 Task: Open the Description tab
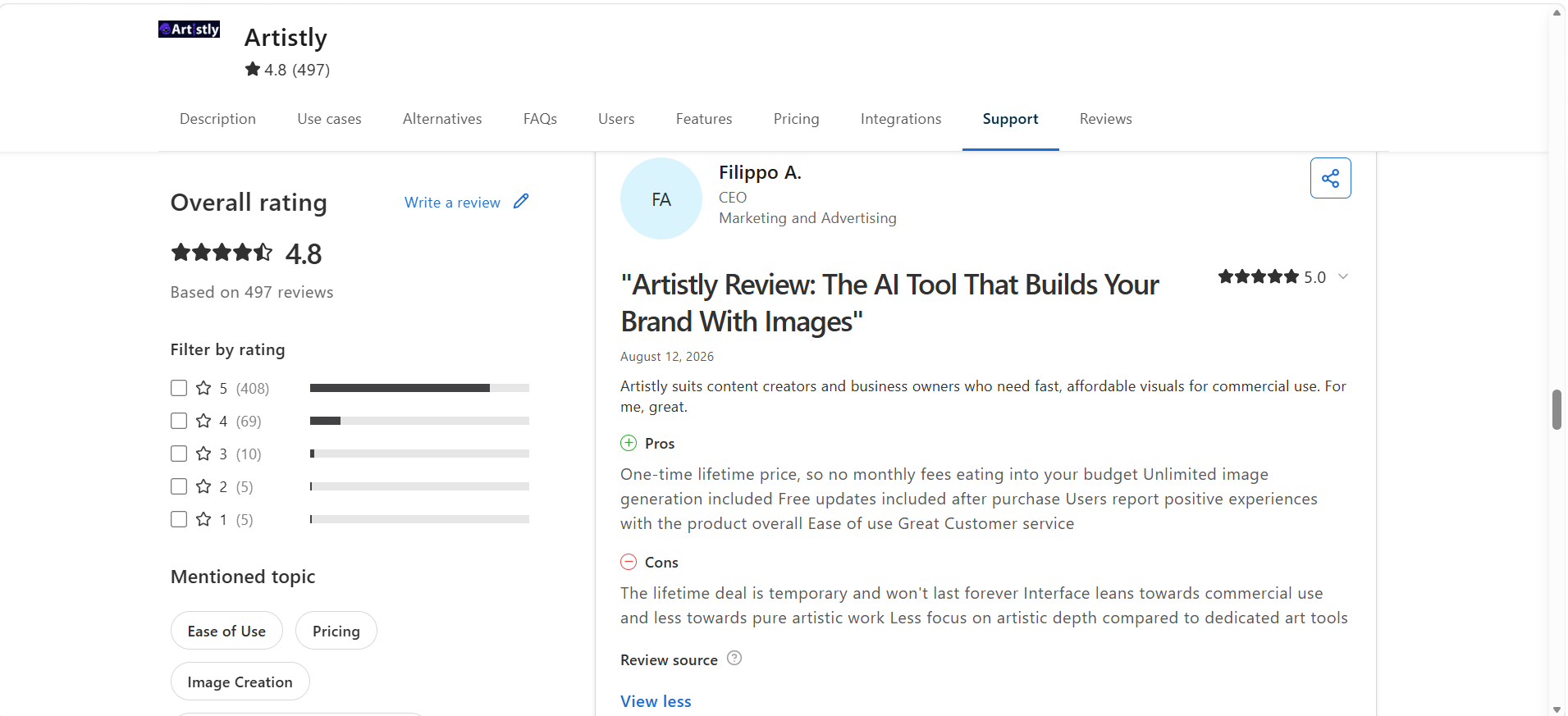tap(217, 119)
